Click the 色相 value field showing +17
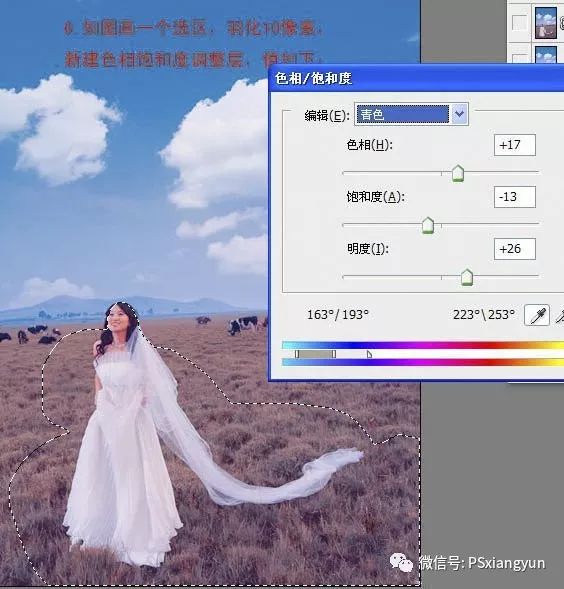 514,145
